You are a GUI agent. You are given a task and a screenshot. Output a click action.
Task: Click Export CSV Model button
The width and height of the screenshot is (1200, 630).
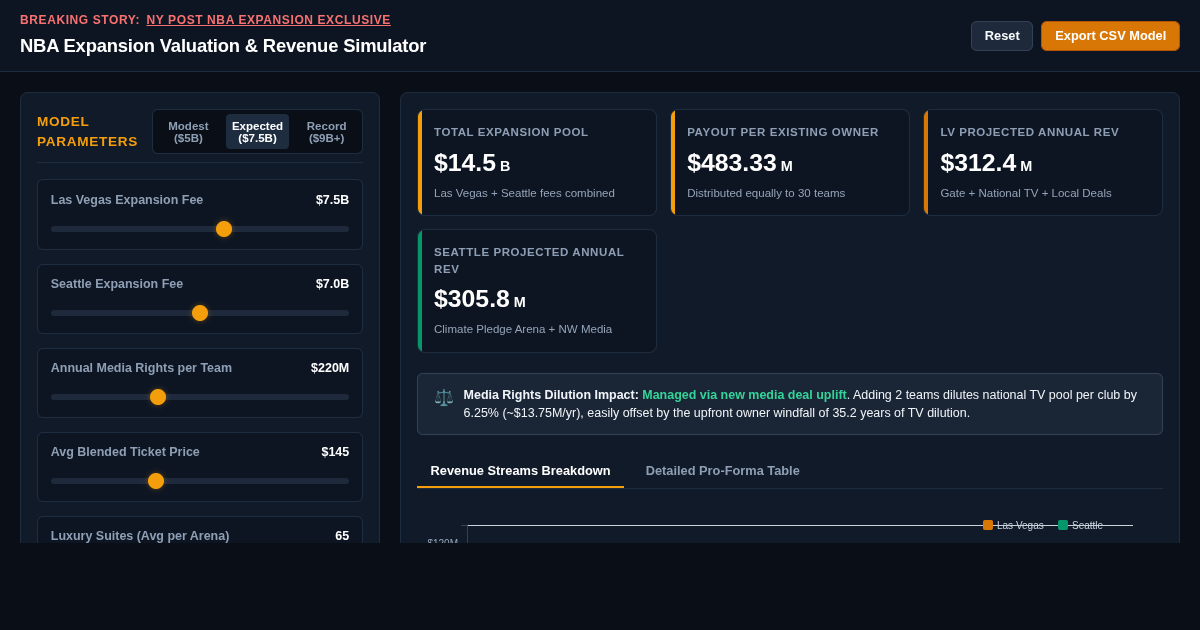tap(1110, 36)
